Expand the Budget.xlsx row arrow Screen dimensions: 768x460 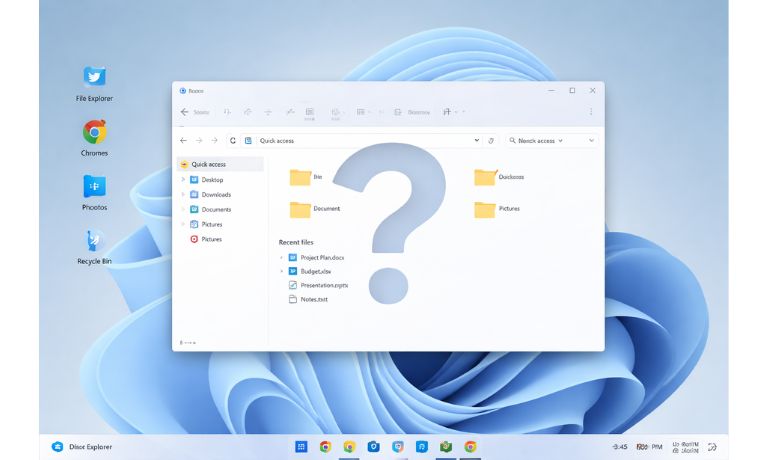[x=281, y=271]
